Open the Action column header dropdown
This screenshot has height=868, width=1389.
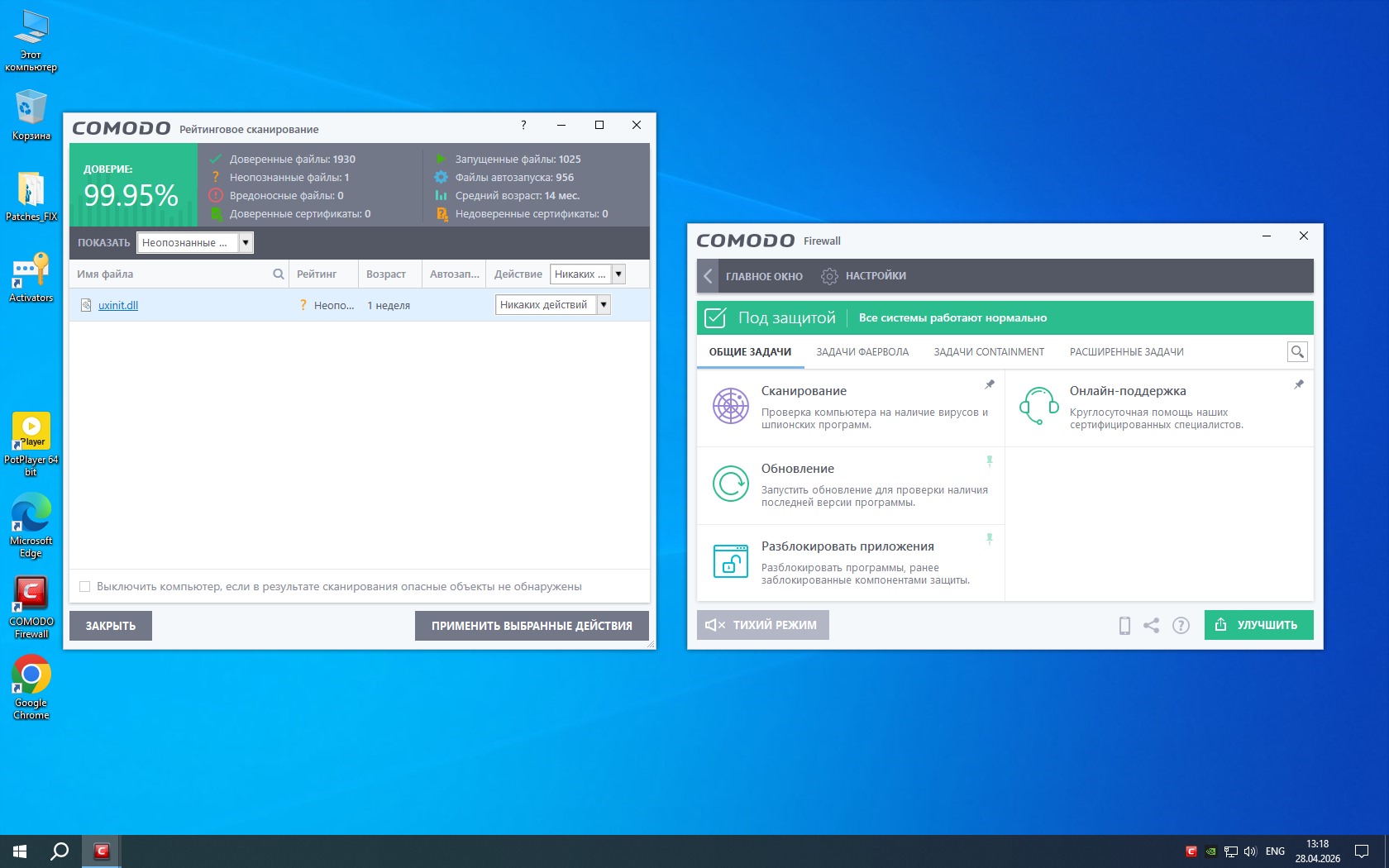coord(618,274)
